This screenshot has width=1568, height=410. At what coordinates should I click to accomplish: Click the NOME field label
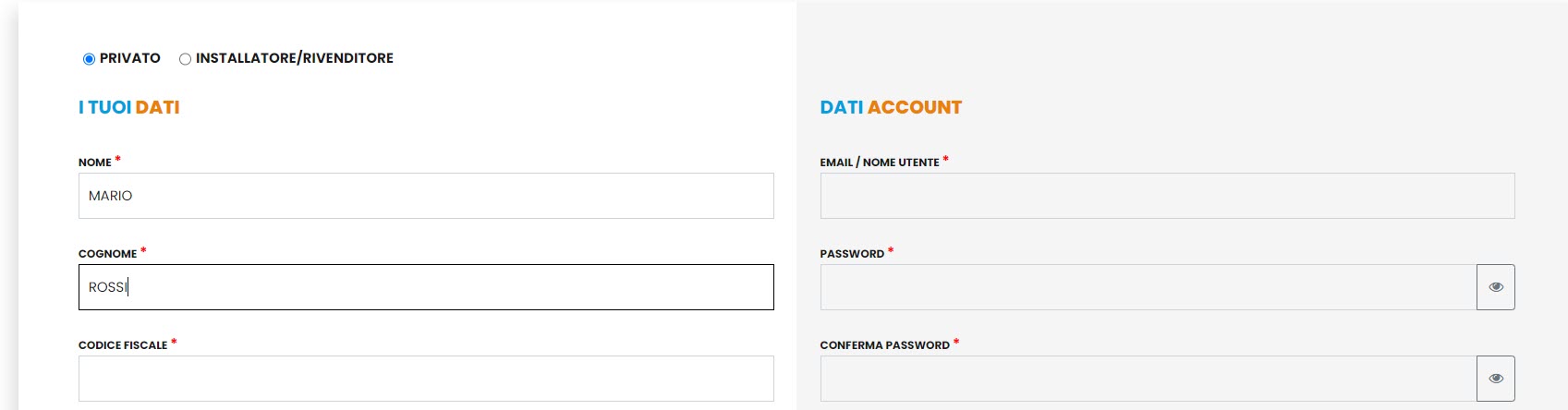click(95, 163)
